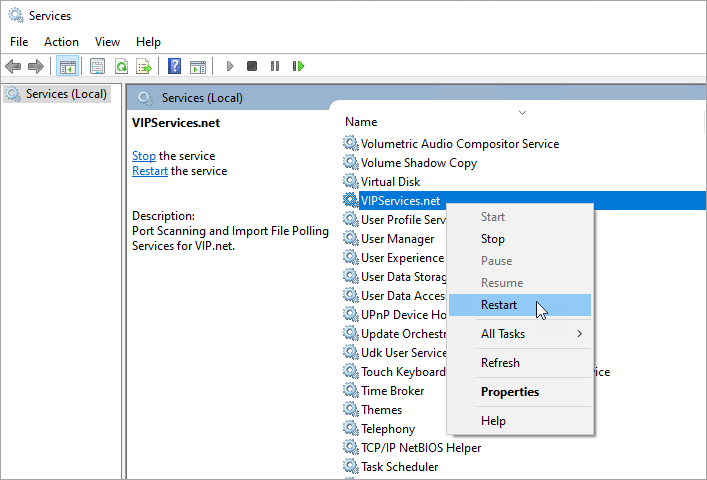This screenshot has width=707, height=480.
Task: Select the Virtual Disk service
Action: click(390, 181)
